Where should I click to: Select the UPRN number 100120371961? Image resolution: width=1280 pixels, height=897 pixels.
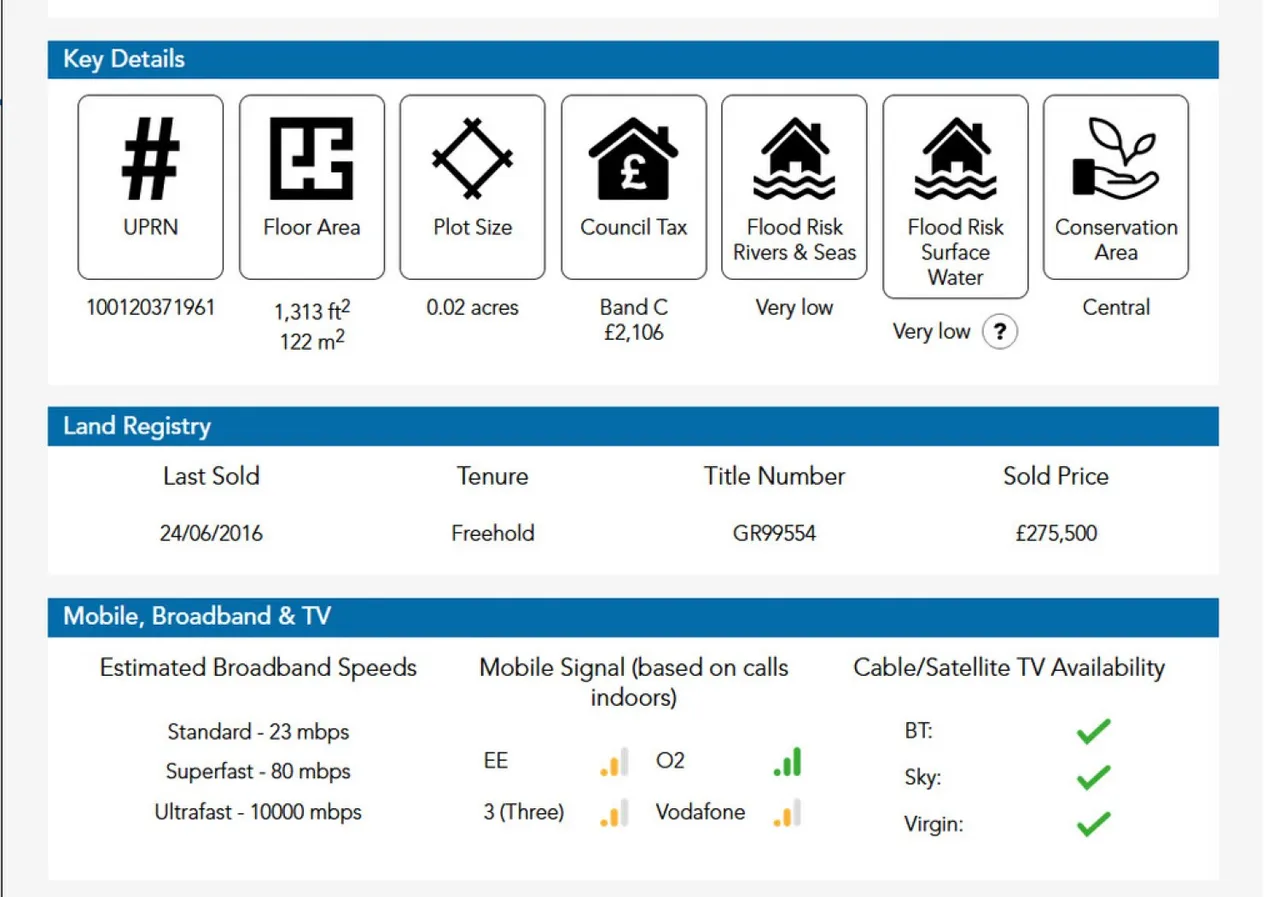point(151,307)
